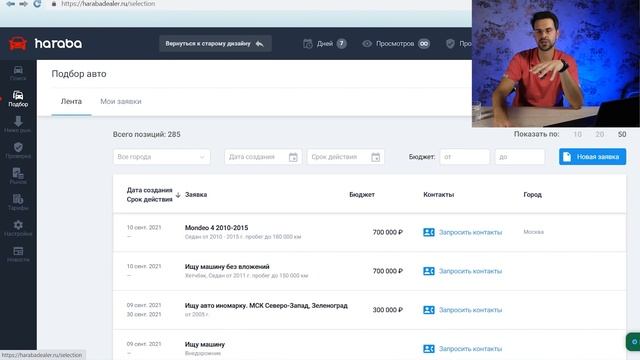Show 20 positions per page
640x360 pixels.
[x=600, y=134]
